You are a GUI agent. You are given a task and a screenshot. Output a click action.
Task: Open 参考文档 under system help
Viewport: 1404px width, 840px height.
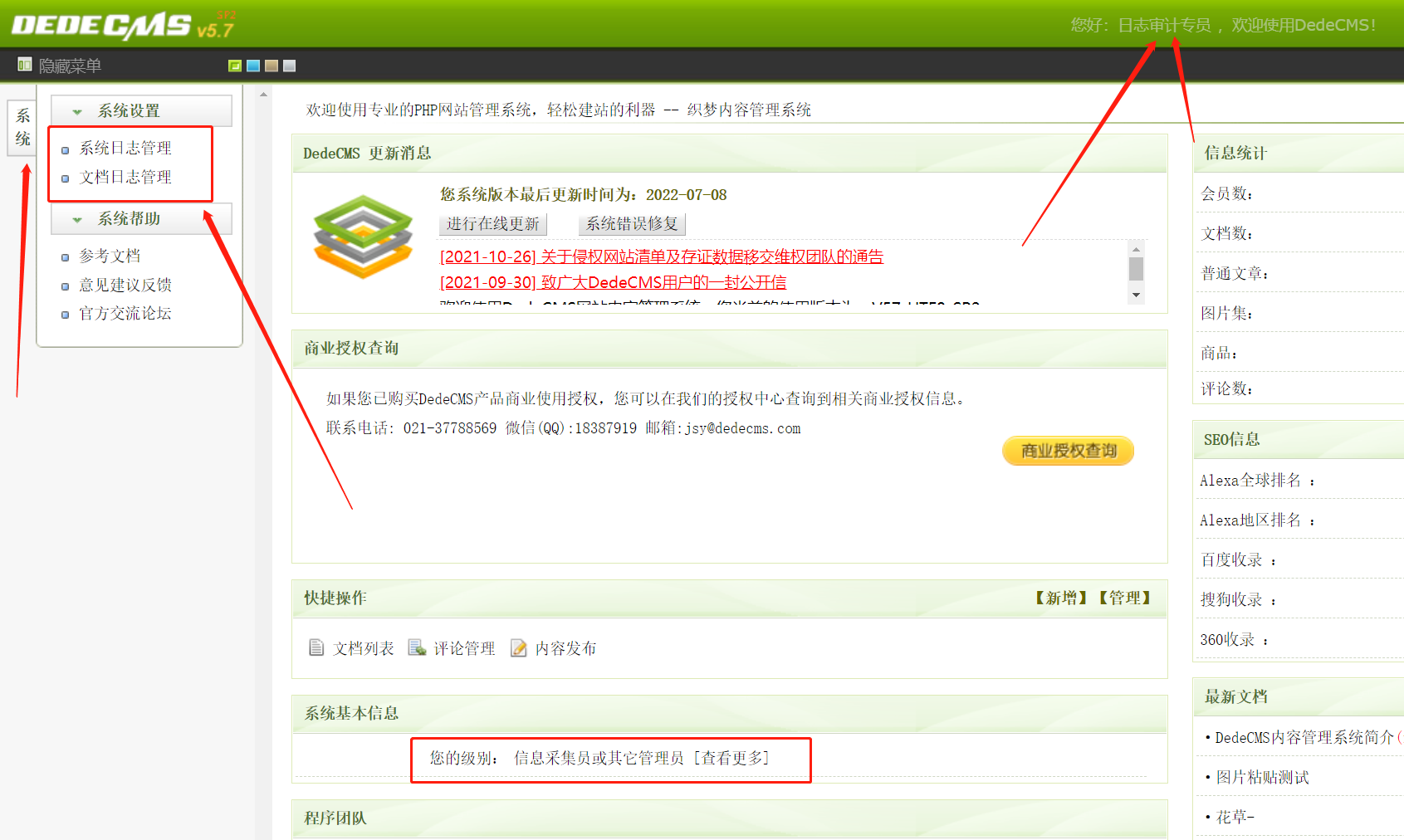[110, 256]
